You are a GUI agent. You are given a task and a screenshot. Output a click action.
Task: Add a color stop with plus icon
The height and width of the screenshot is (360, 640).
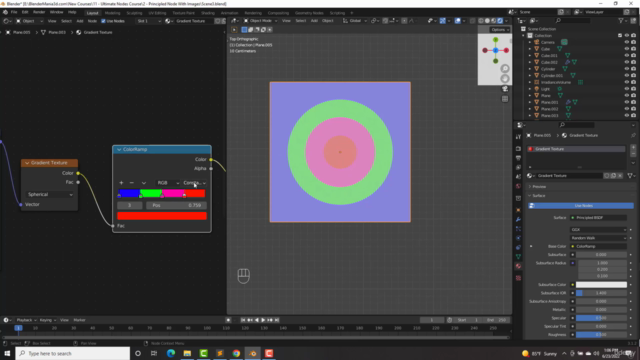point(121,183)
